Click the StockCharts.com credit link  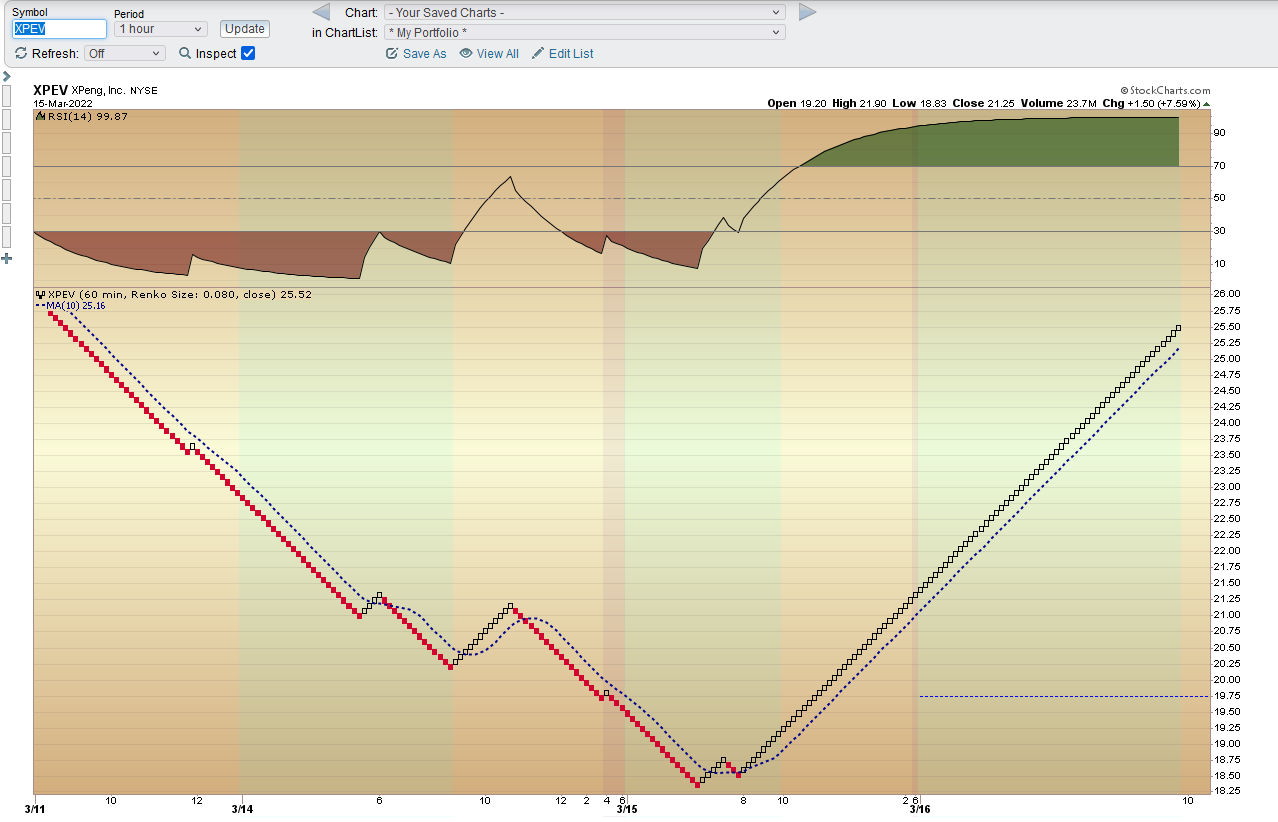tap(1165, 90)
